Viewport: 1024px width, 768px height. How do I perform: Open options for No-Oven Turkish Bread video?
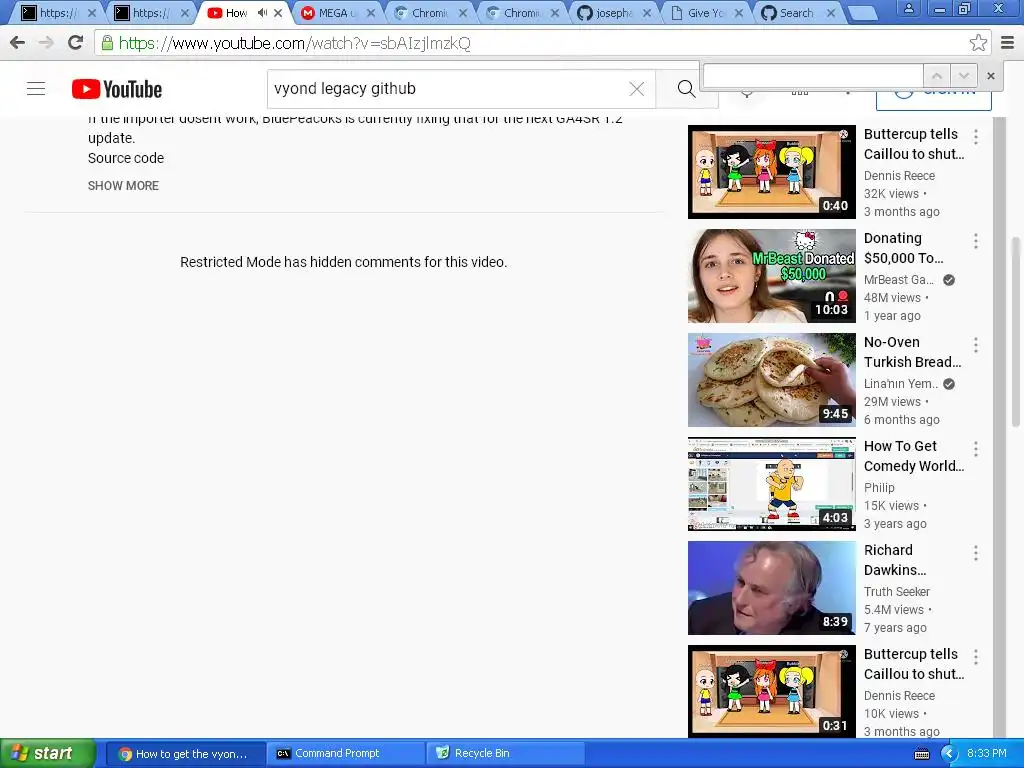(x=976, y=345)
